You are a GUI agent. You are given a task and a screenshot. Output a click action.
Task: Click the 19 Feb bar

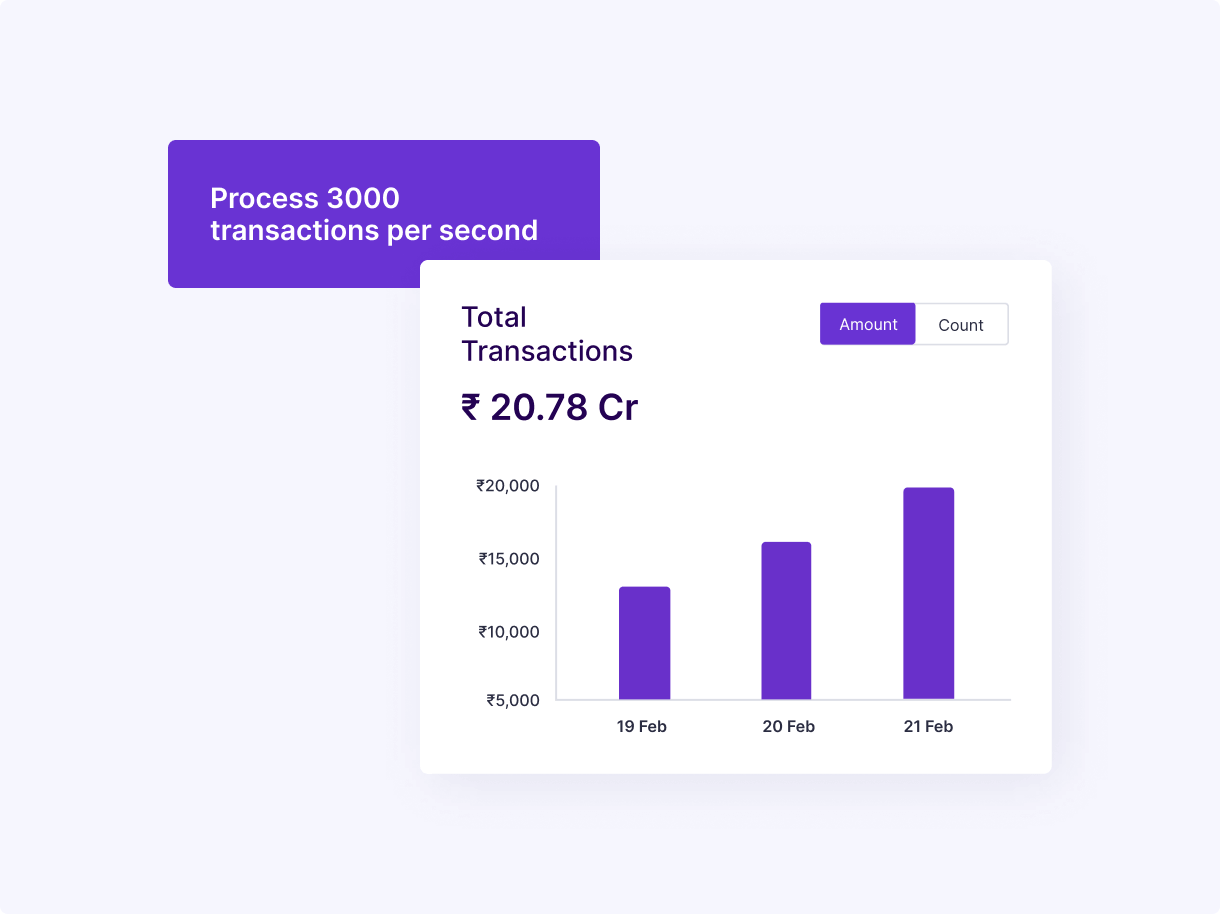point(644,643)
